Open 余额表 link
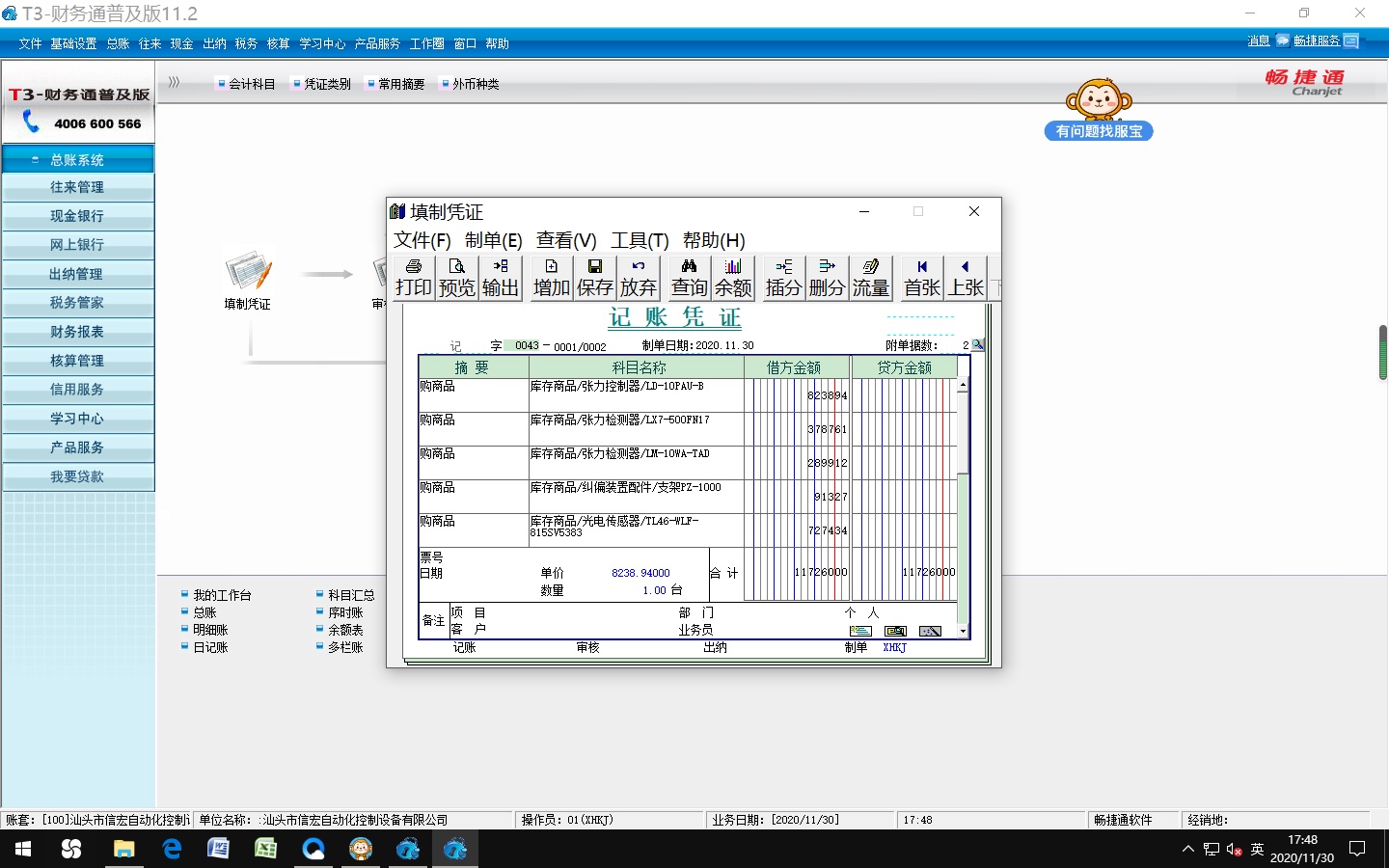Screen dimensions: 1389x868 point(345,630)
